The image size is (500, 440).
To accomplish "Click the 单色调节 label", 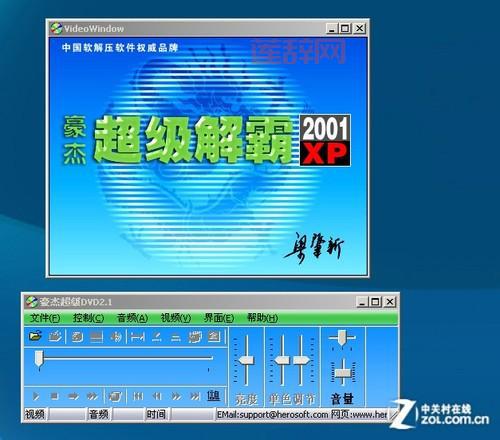I will tap(292, 399).
